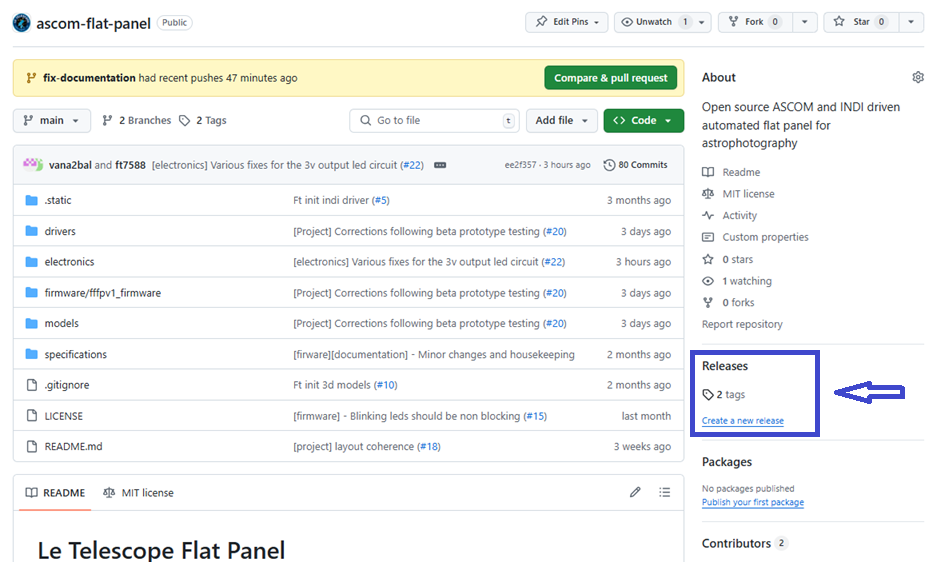
Task: Click the LICENSE file icon
Action: point(32,415)
